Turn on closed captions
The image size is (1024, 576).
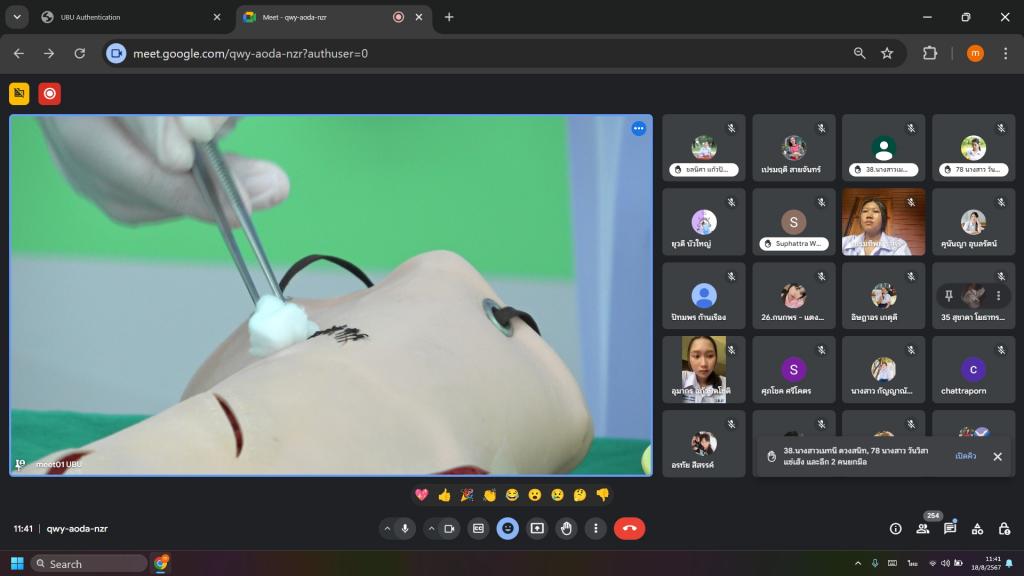click(478, 529)
